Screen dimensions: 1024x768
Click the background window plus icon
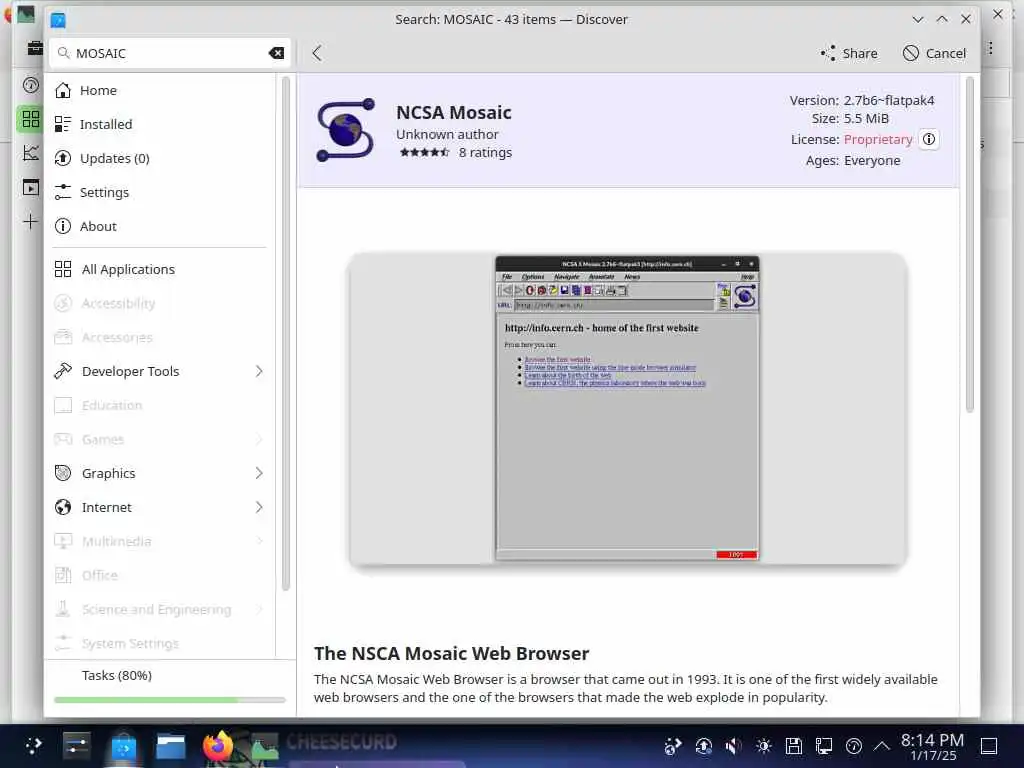[x=30, y=221]
